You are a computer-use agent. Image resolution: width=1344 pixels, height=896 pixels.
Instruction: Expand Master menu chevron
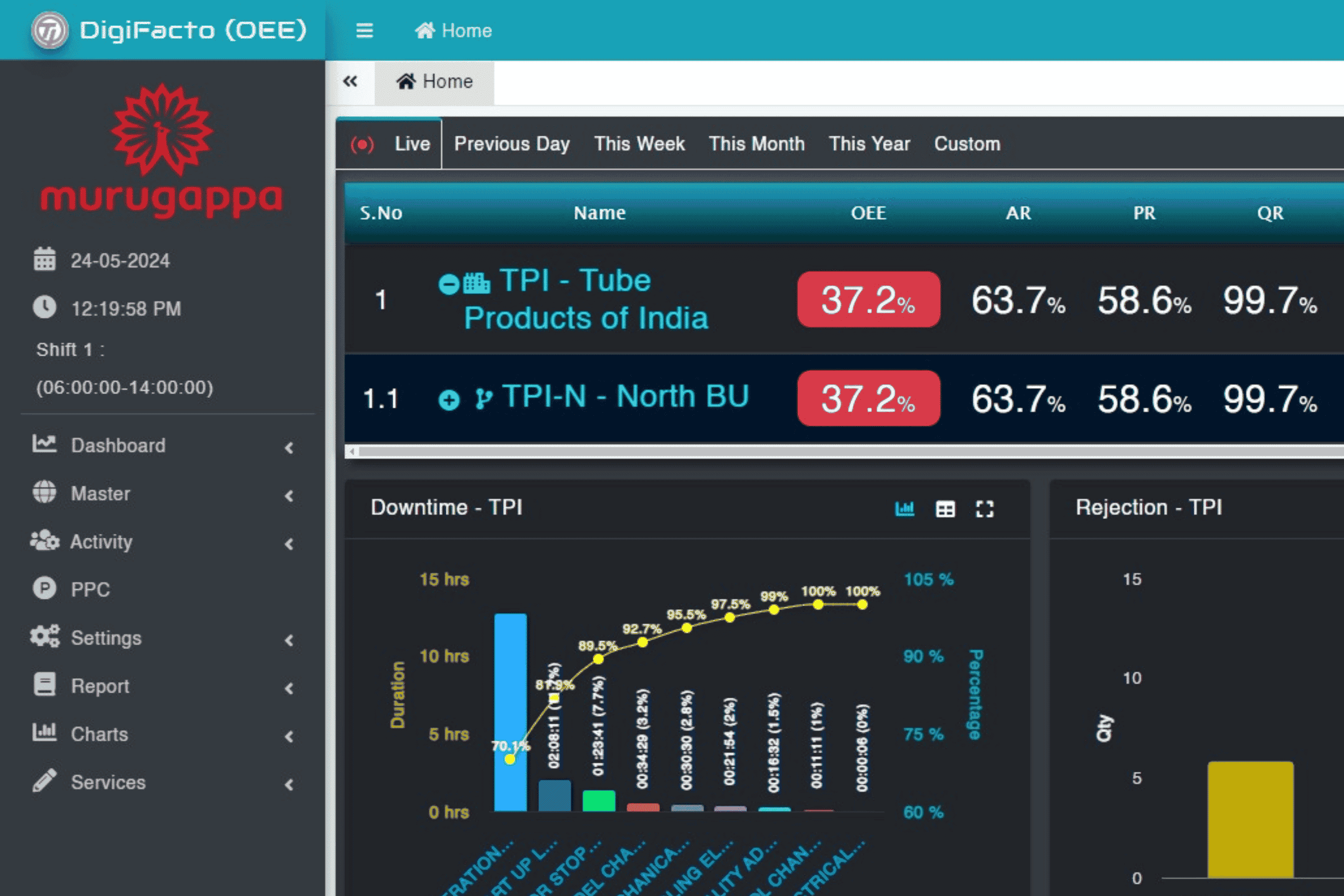290,496
